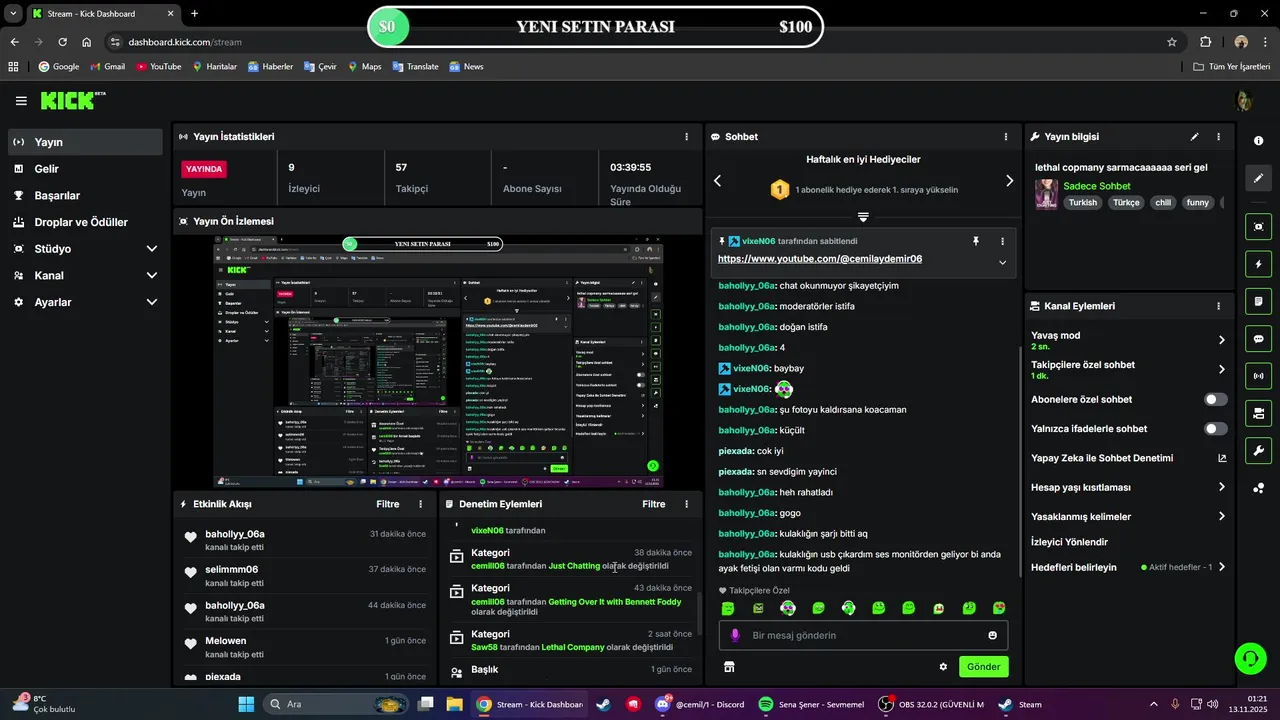
Task: Select Yayın in the sidebar
Action: point(86,142)
